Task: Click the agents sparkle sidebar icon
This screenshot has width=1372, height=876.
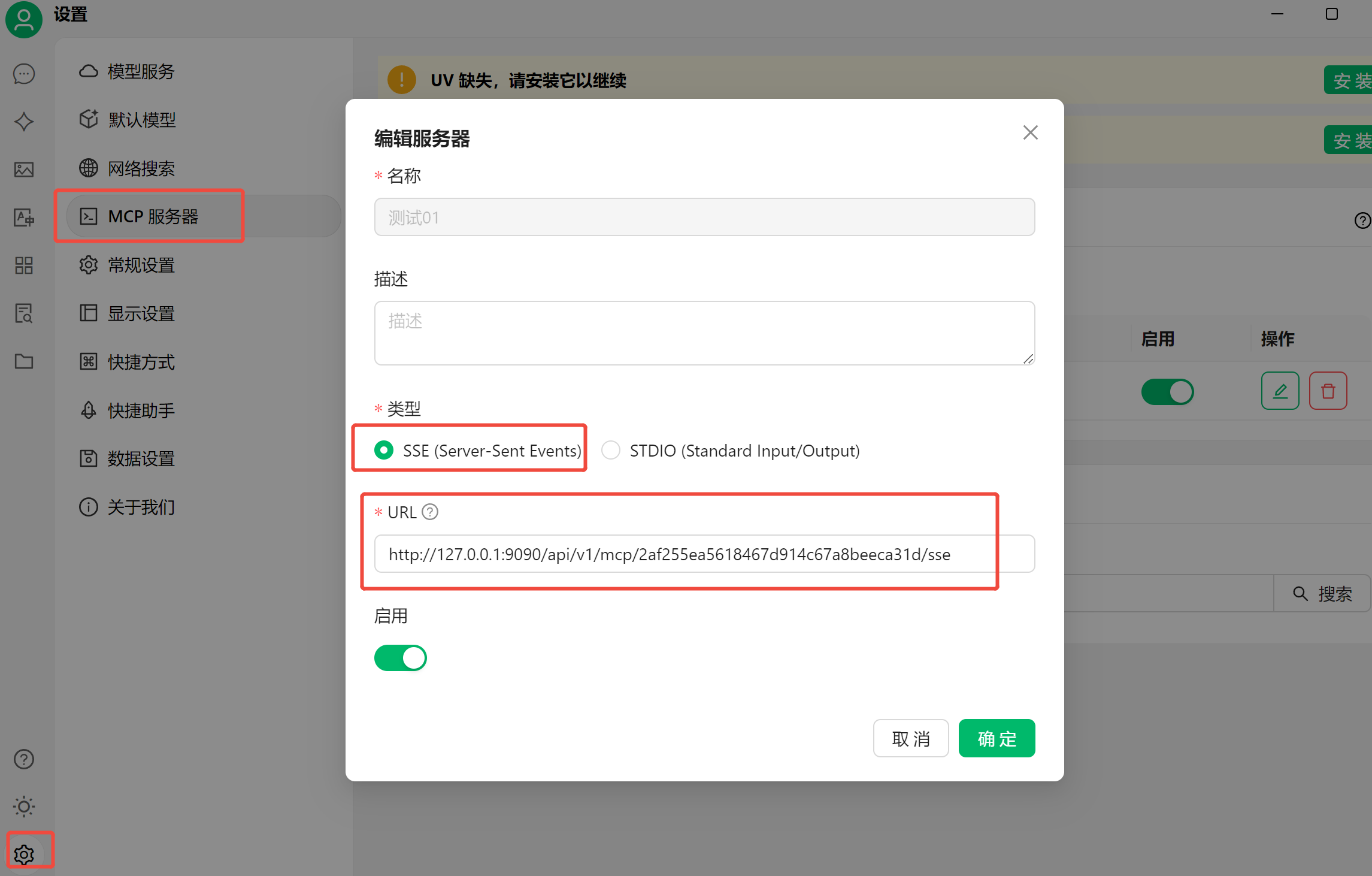Action: 24,122
